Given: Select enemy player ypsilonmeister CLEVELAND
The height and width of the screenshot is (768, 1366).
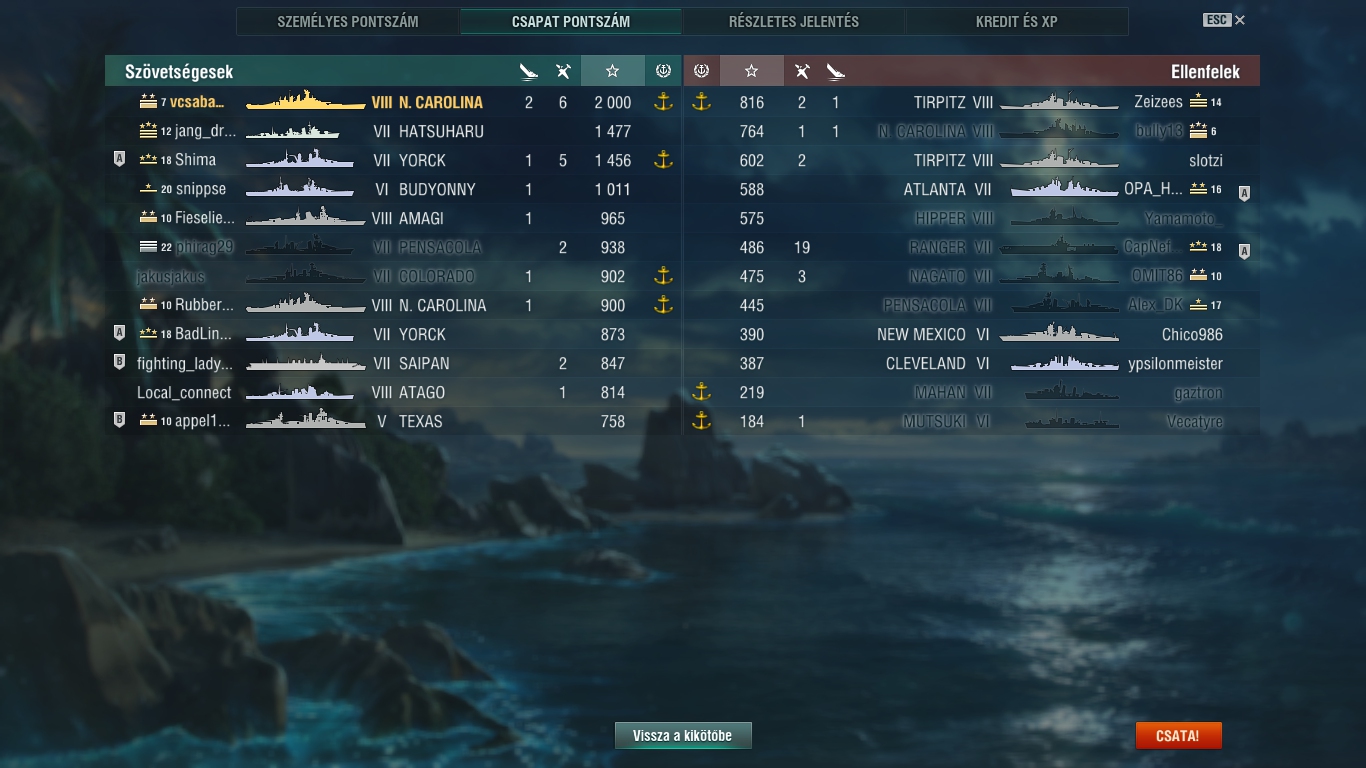Looking at the screenshot, I should 971,363.
